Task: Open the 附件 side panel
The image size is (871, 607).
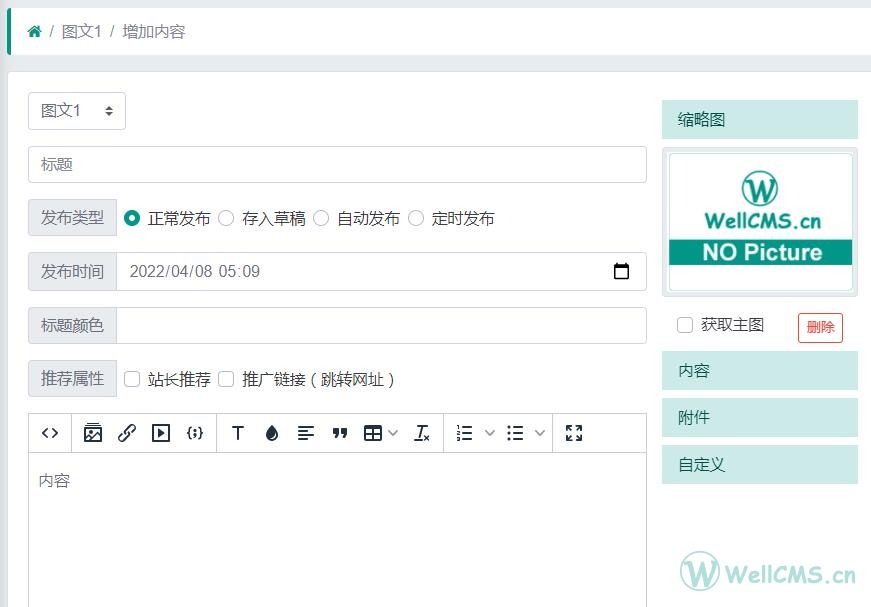Action: (x=759, y=418)
